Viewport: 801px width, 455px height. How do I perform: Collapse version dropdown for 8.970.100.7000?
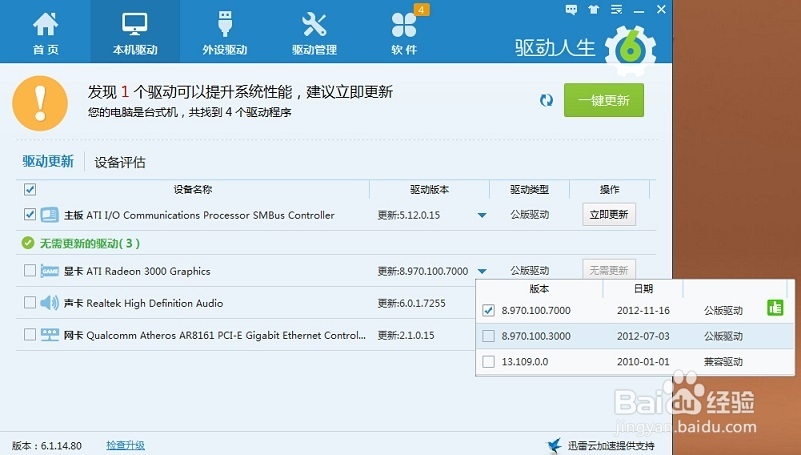[482, 271]
